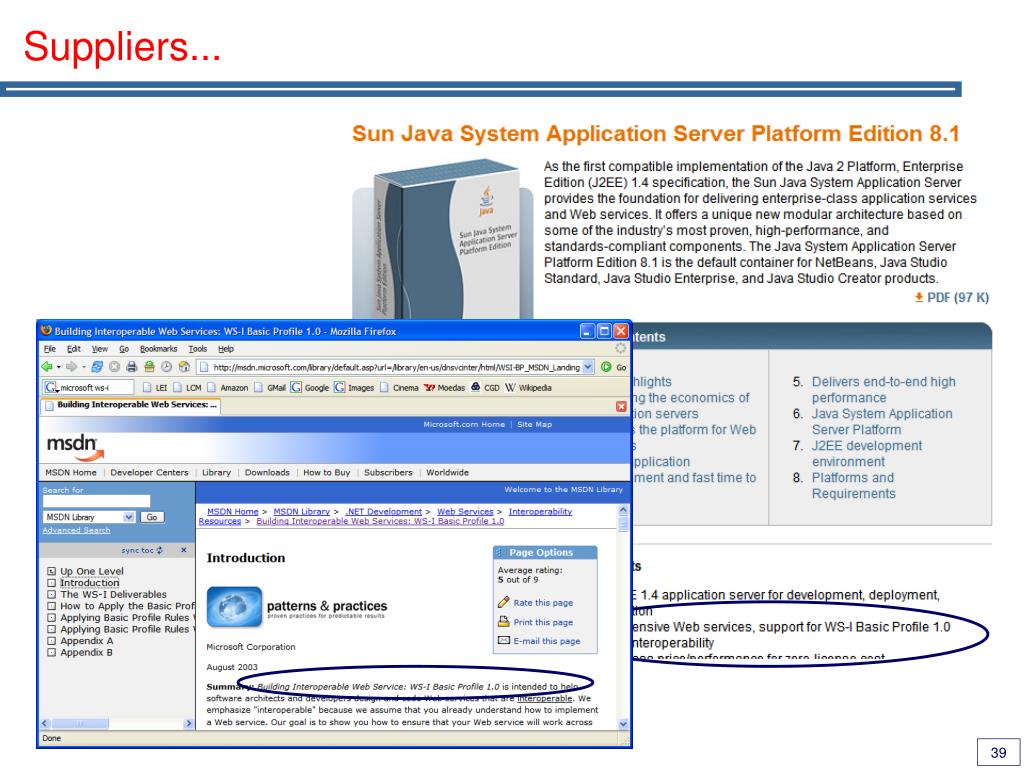Select the Building Interoperable Web Services tab
1024x768 pixels.
point(131,406)
